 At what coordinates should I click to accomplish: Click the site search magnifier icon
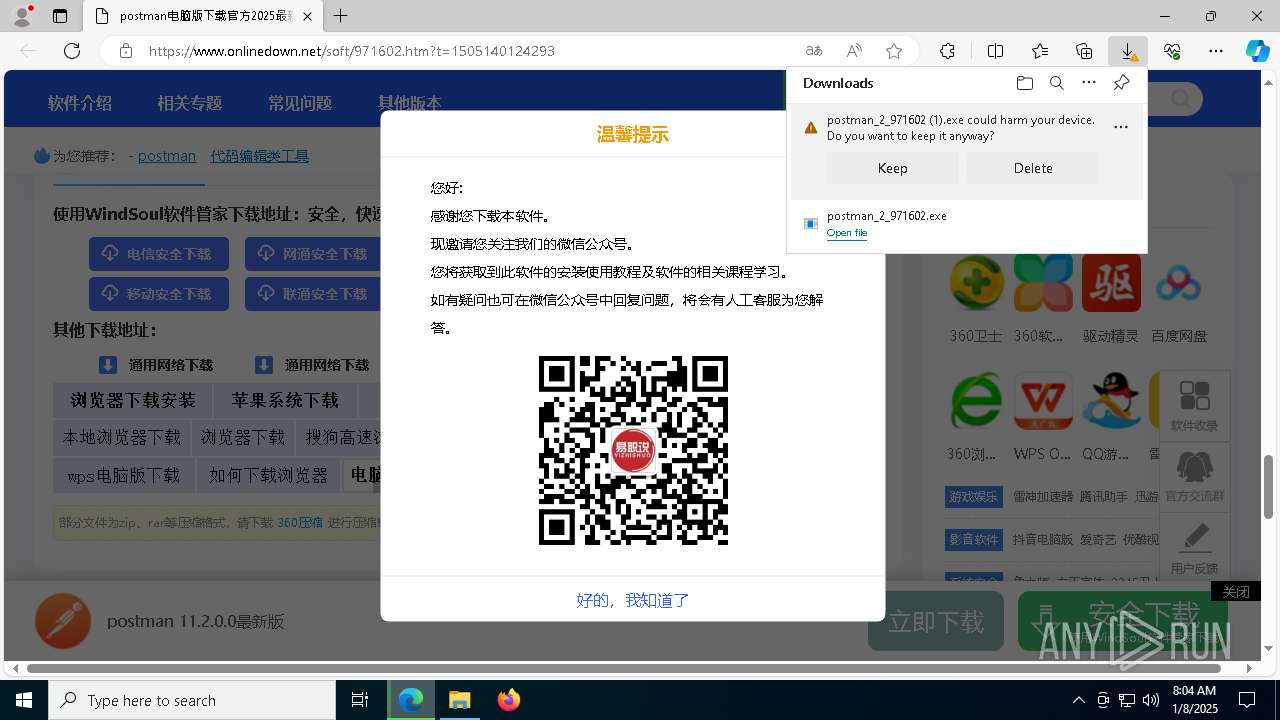pyautogui.click(x=1181, y=99)
